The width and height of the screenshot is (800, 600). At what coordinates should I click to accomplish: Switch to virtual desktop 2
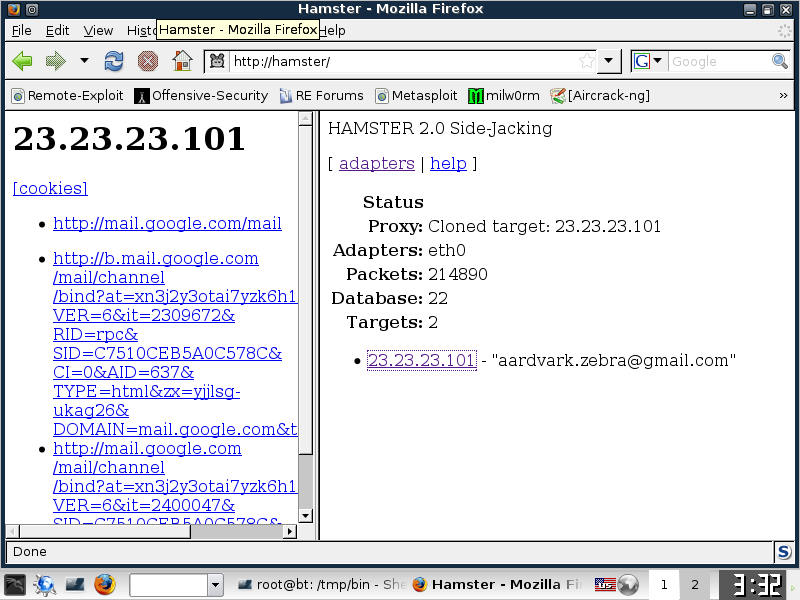coord(695,584)
